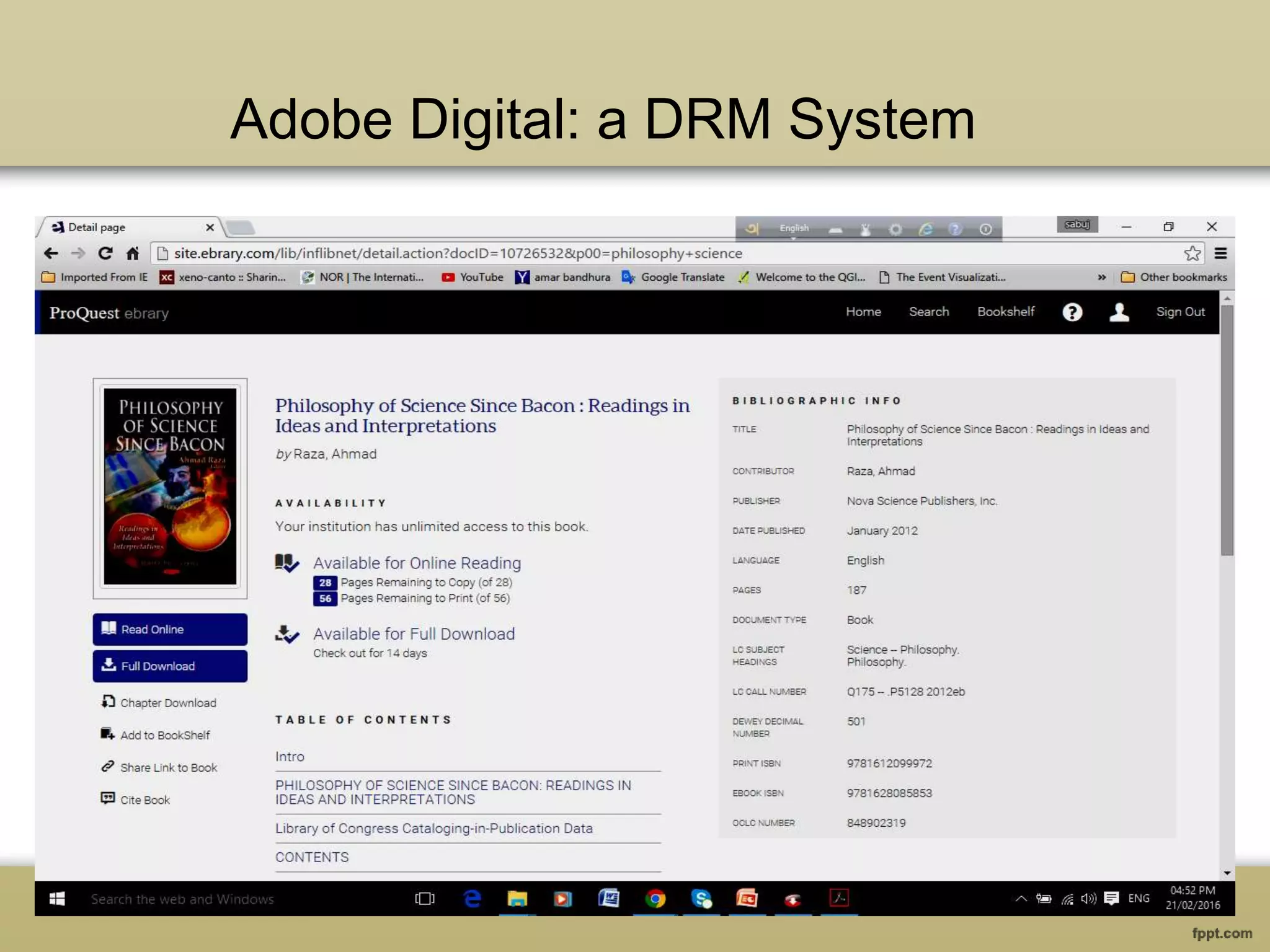The height and width of the screenshot is (952, 1270).
Task: Open the Imported From IE bookmark folder
Action: (x=94, y=277)
